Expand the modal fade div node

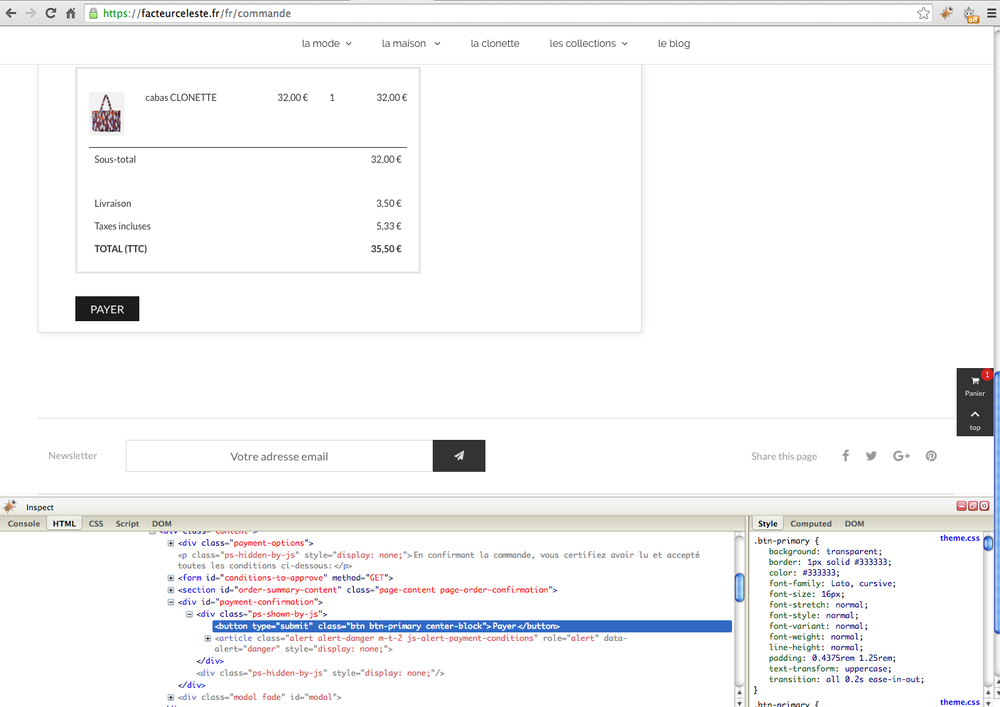tap(171, 697)
